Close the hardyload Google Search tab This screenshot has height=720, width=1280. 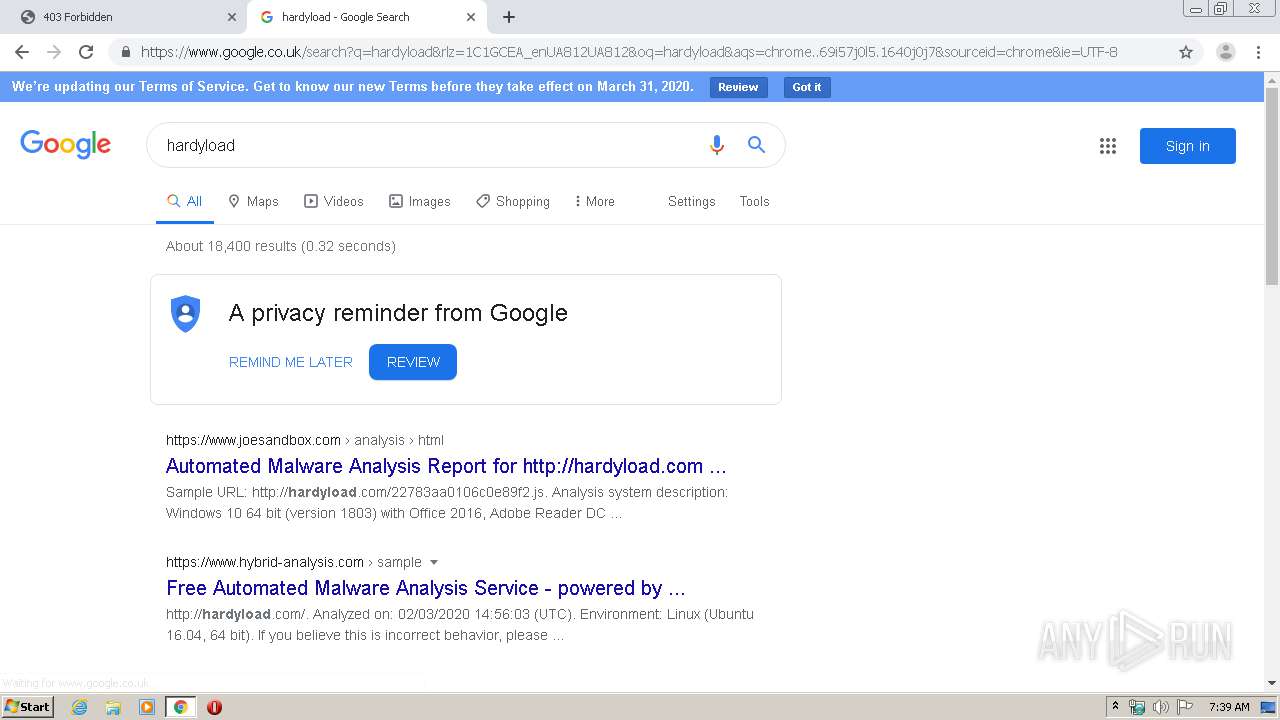click(x=471, y=17)
